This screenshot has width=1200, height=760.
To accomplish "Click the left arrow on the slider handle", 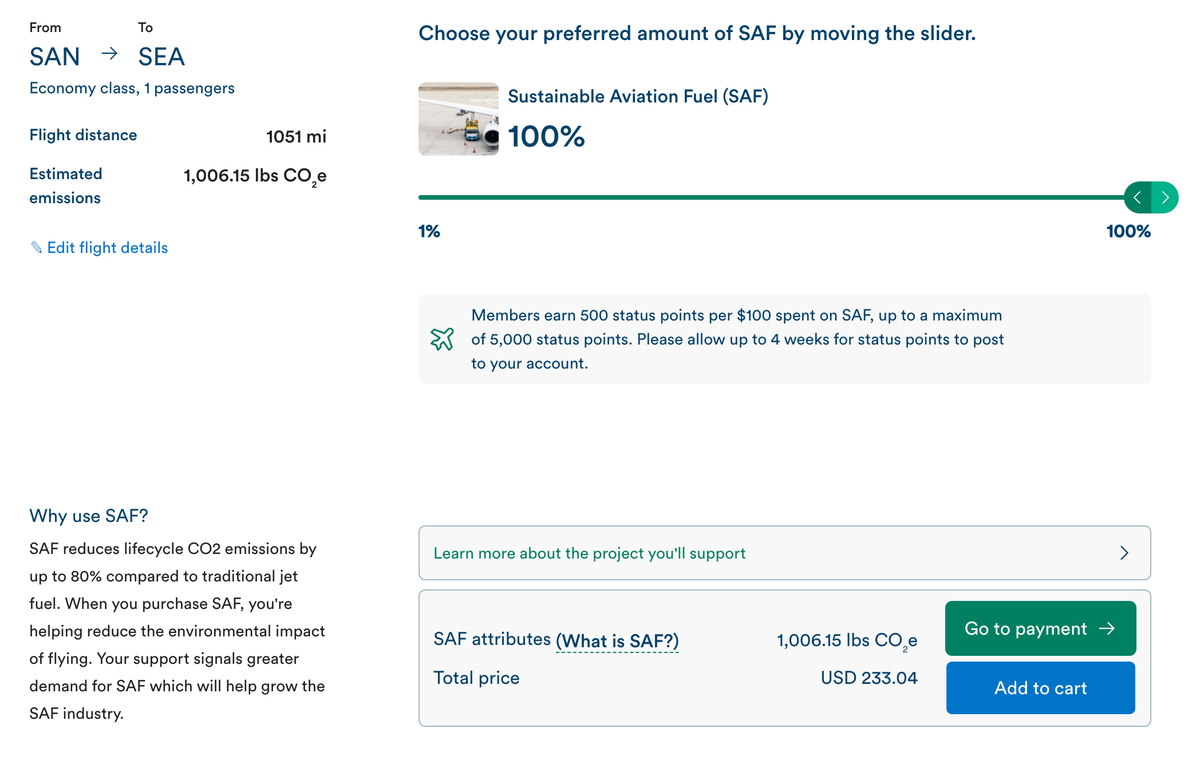I will [1139, 198].
